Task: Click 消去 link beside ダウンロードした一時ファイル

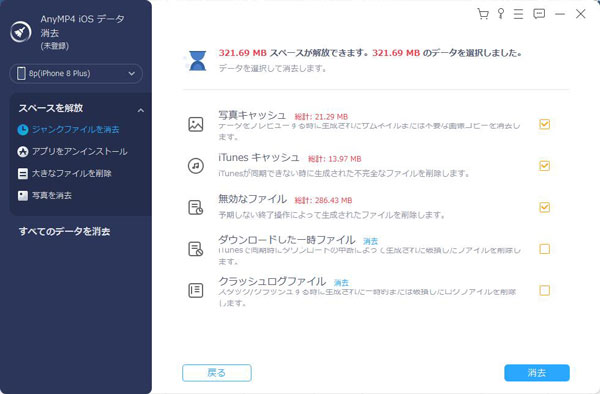Action: 370,241
